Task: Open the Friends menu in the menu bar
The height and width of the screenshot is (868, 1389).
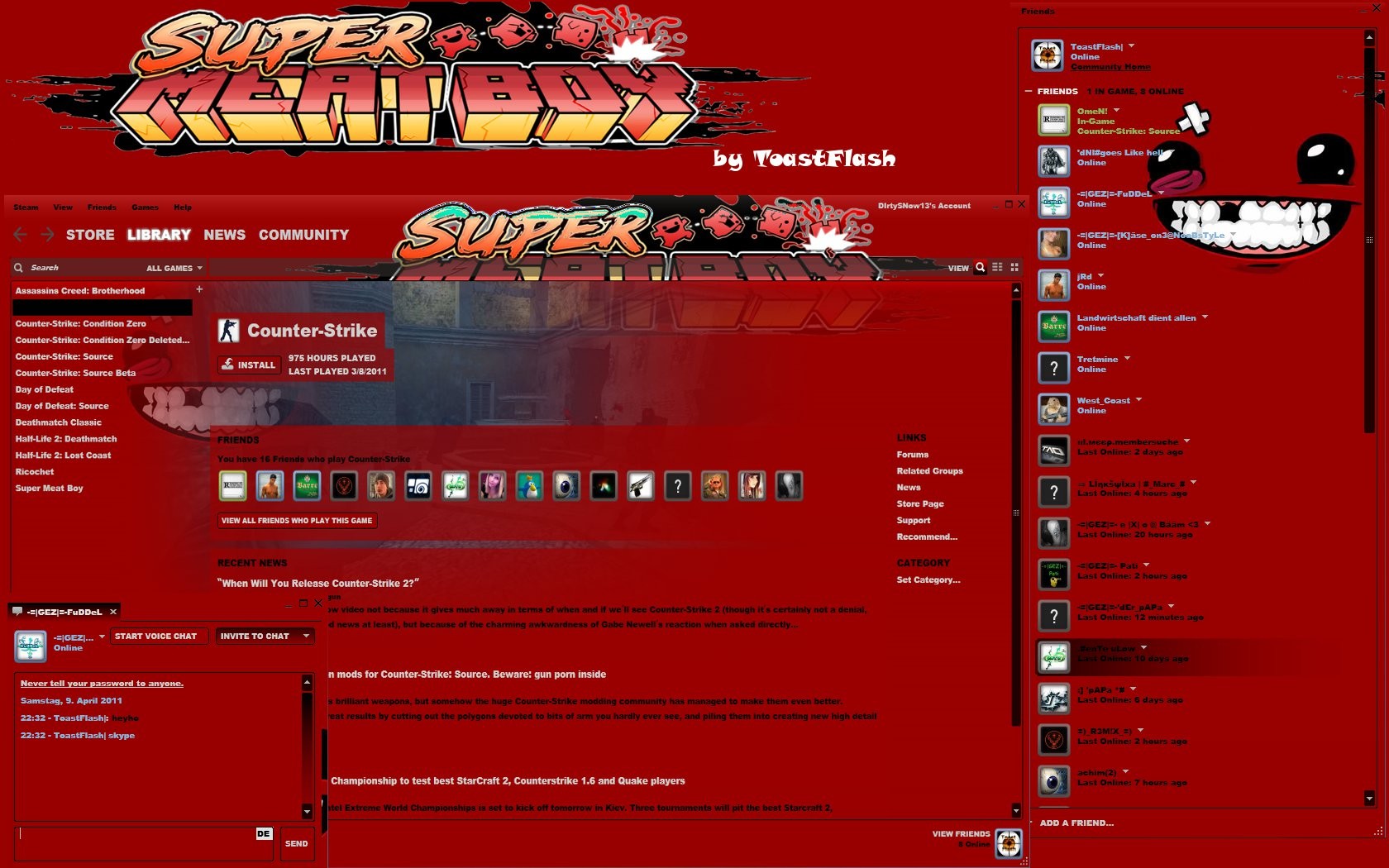Action: coord(102,207)
